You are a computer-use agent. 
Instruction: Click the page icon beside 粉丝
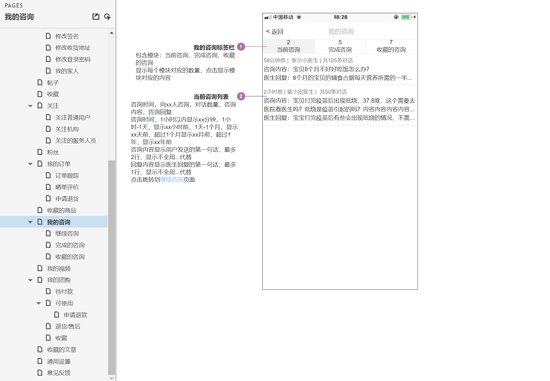40,152
